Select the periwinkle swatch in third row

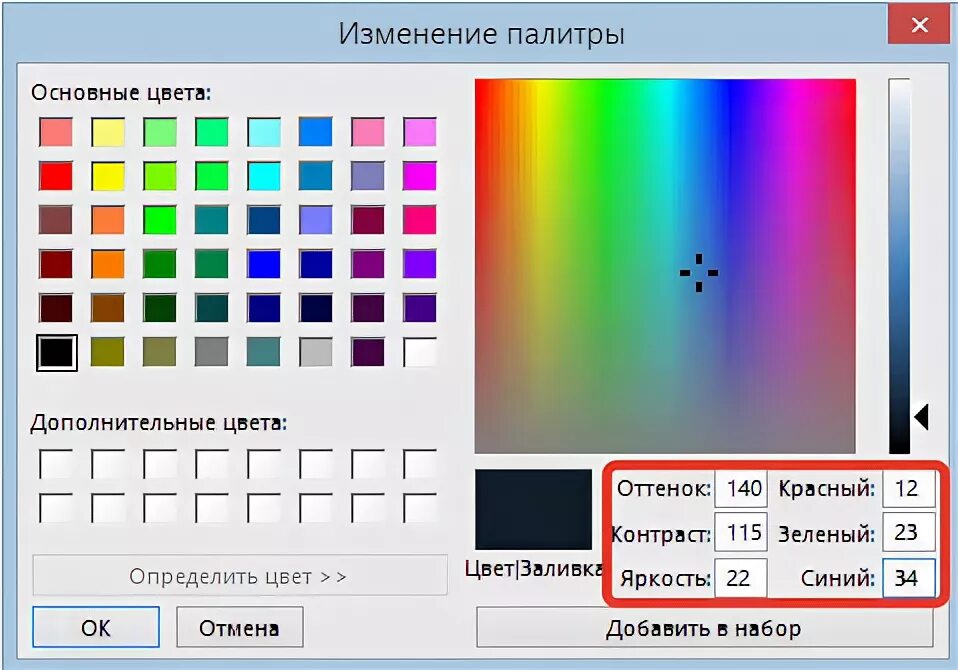pos(316,220)
